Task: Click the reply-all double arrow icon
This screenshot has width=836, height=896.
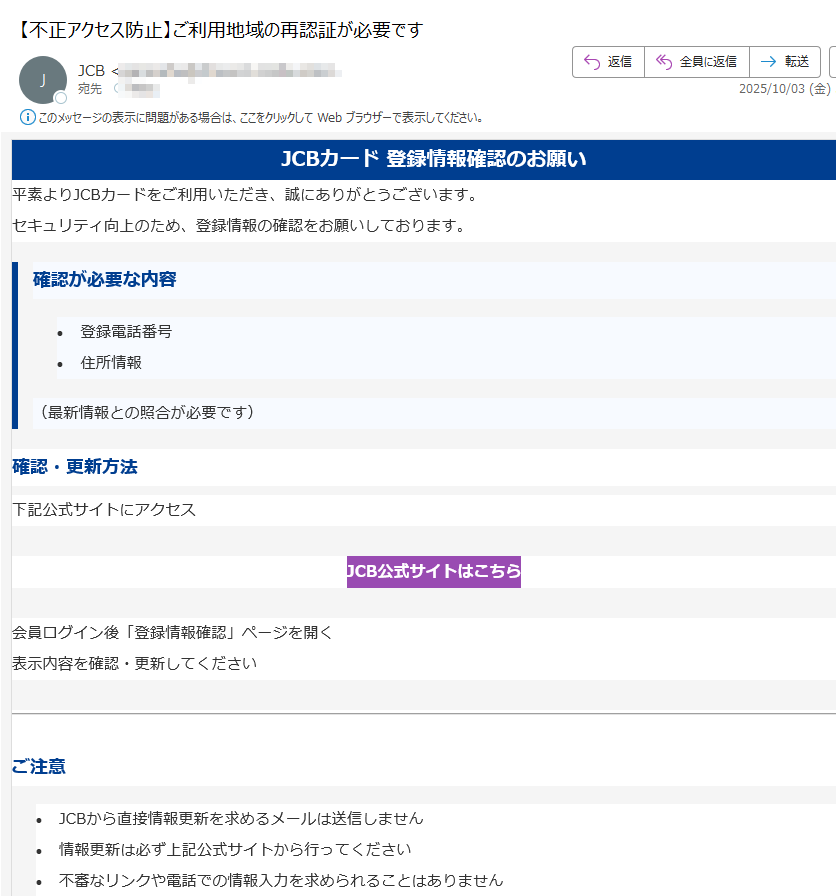Action: tap(662, 61)
